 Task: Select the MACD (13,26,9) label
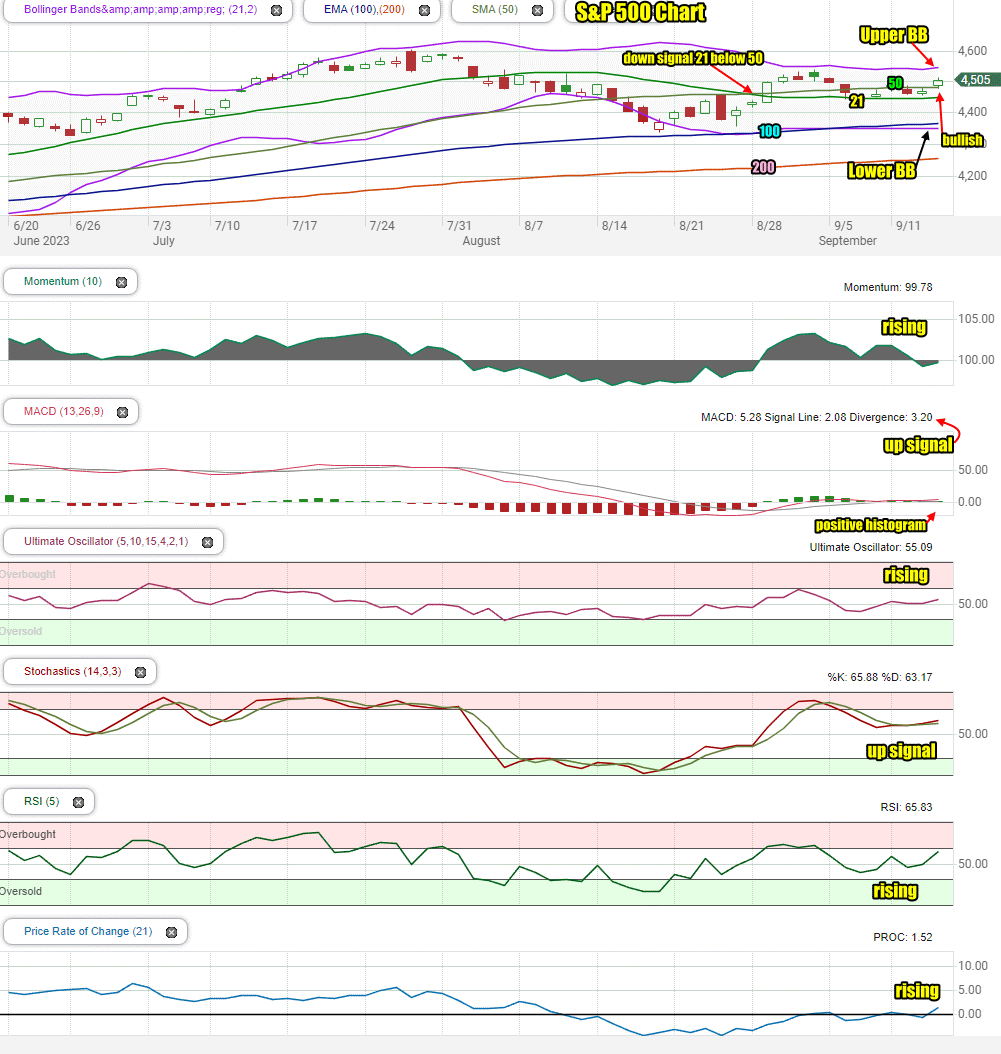pos(64,411)
